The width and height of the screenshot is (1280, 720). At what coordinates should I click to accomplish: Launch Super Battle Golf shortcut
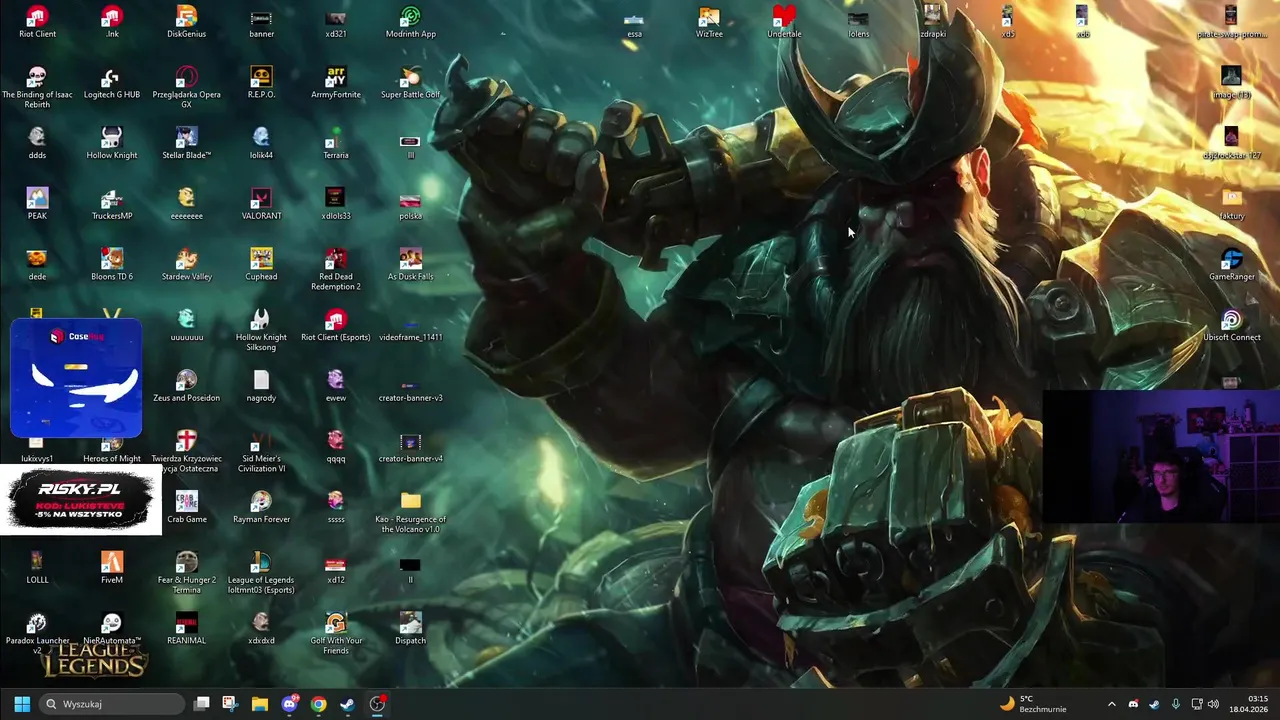(x=410, y=83)
